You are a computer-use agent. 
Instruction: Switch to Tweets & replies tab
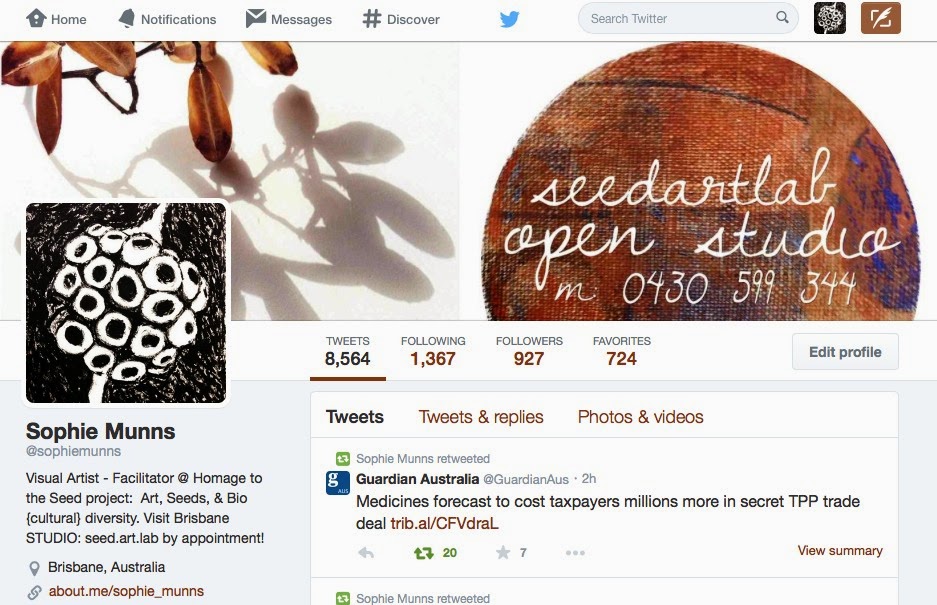[x=480, y=417]
